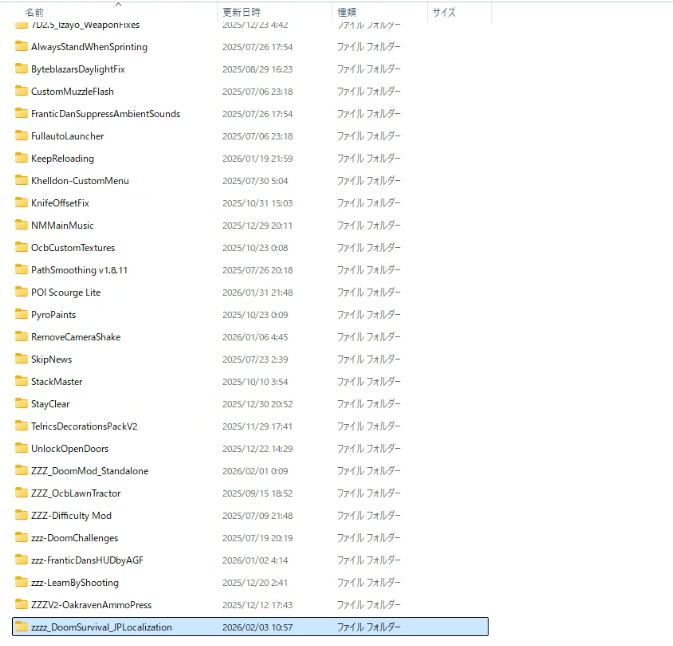Select the zzzz_DoomSurvival_JPLocalization folder name

coord(101,627)
